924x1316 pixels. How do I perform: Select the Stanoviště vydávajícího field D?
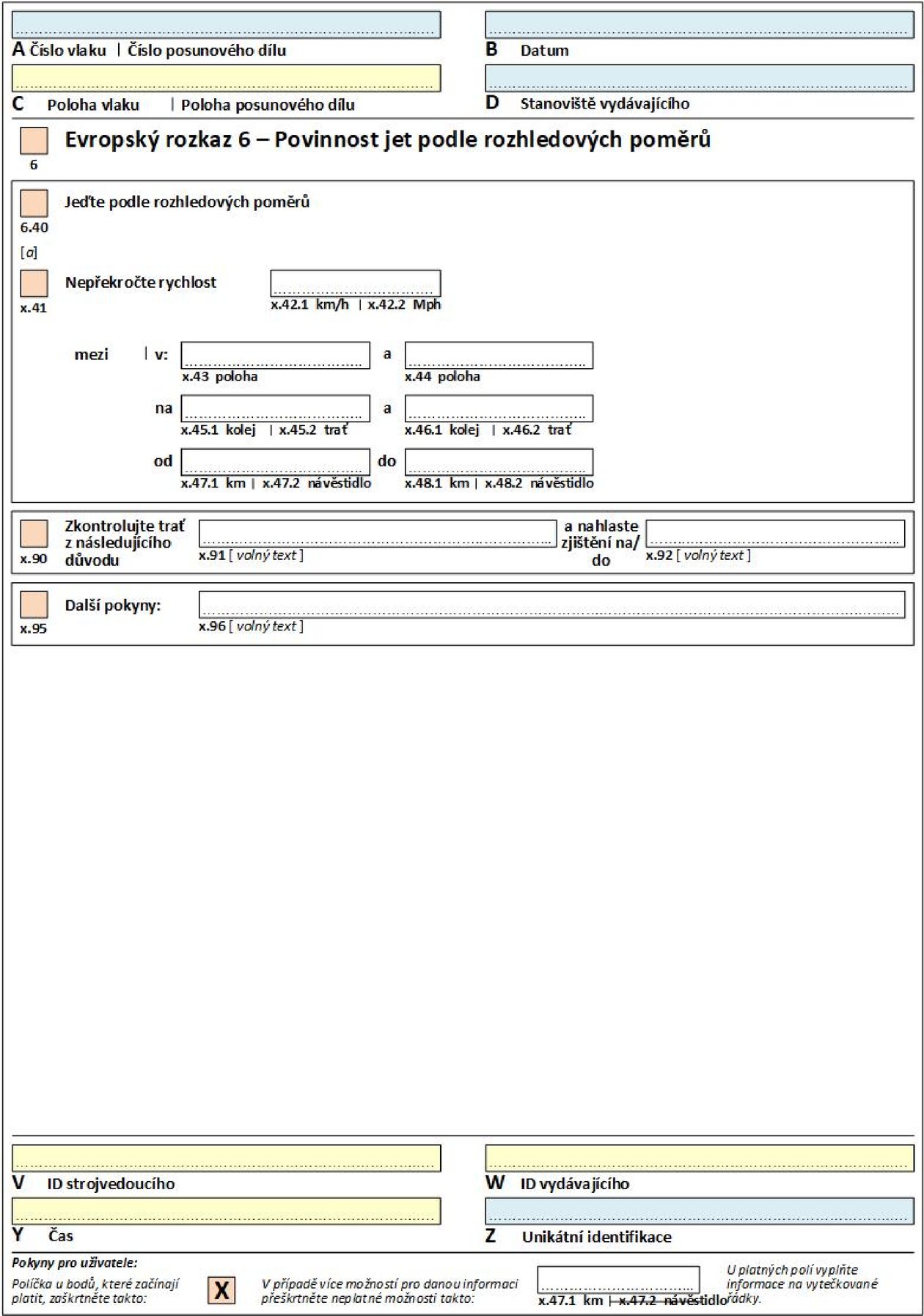click(699, 78)
